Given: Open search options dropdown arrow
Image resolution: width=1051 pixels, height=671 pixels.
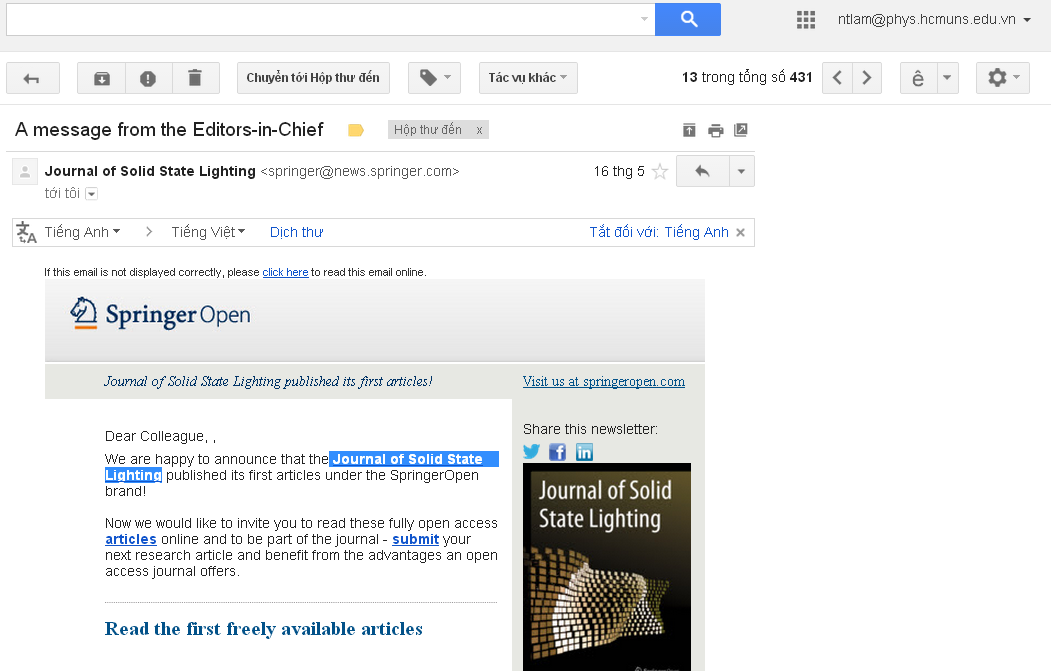Looking at the screenshot, I should pyautogui.click(x=644, y=19).
